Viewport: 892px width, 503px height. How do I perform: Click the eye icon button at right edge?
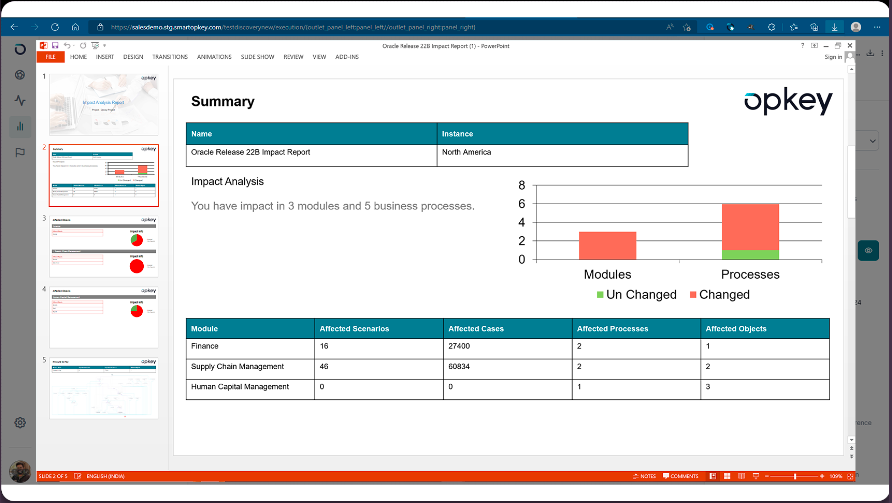coord(868,250)
